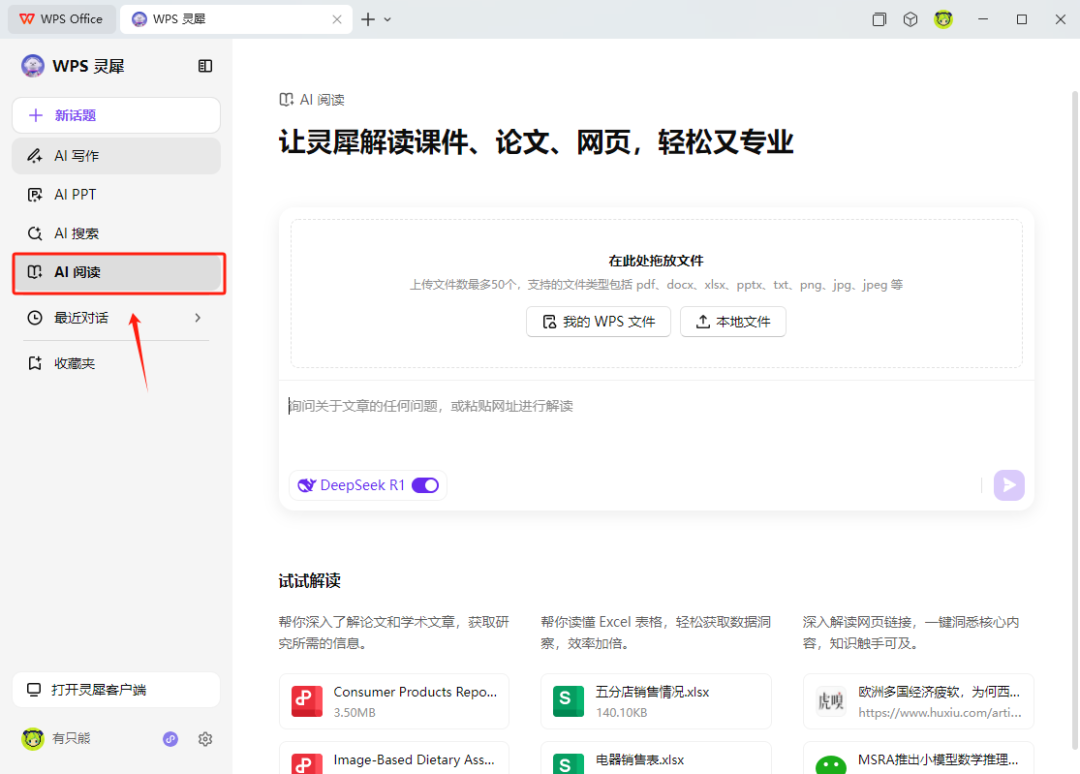
Task: Open MSRA推出小模型数学推理 article card
Action: (x=918, y=758)
